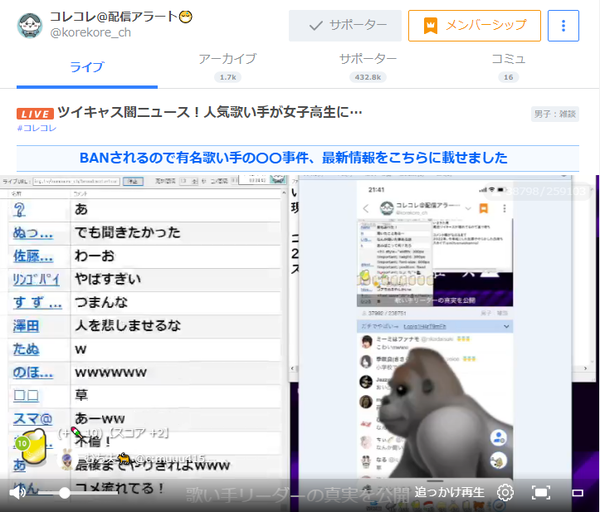
Task: Open the サポーター tab showing 432.8k
Action: [368, 67]
